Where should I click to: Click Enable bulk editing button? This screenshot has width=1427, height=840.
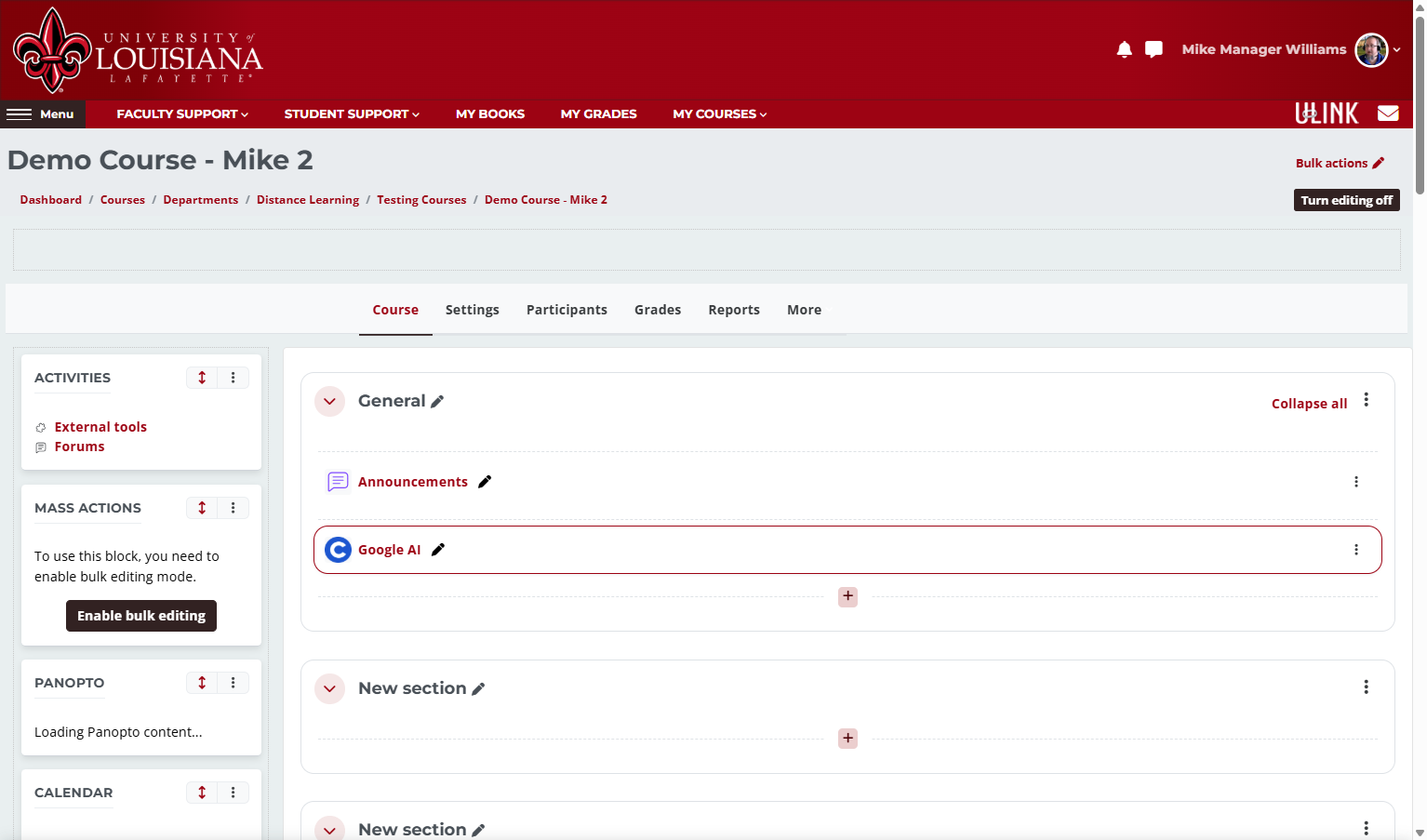pos(141,616)
